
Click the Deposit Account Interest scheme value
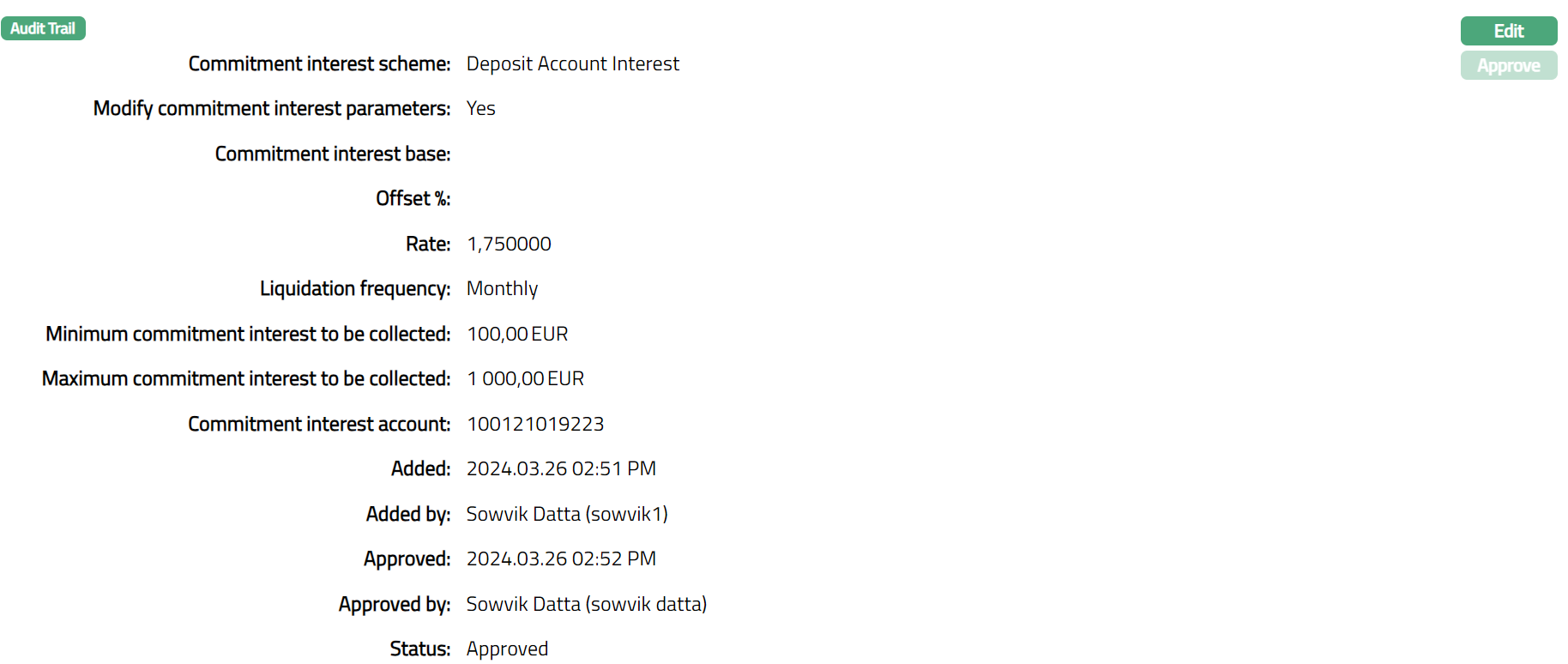click(572, 64)
